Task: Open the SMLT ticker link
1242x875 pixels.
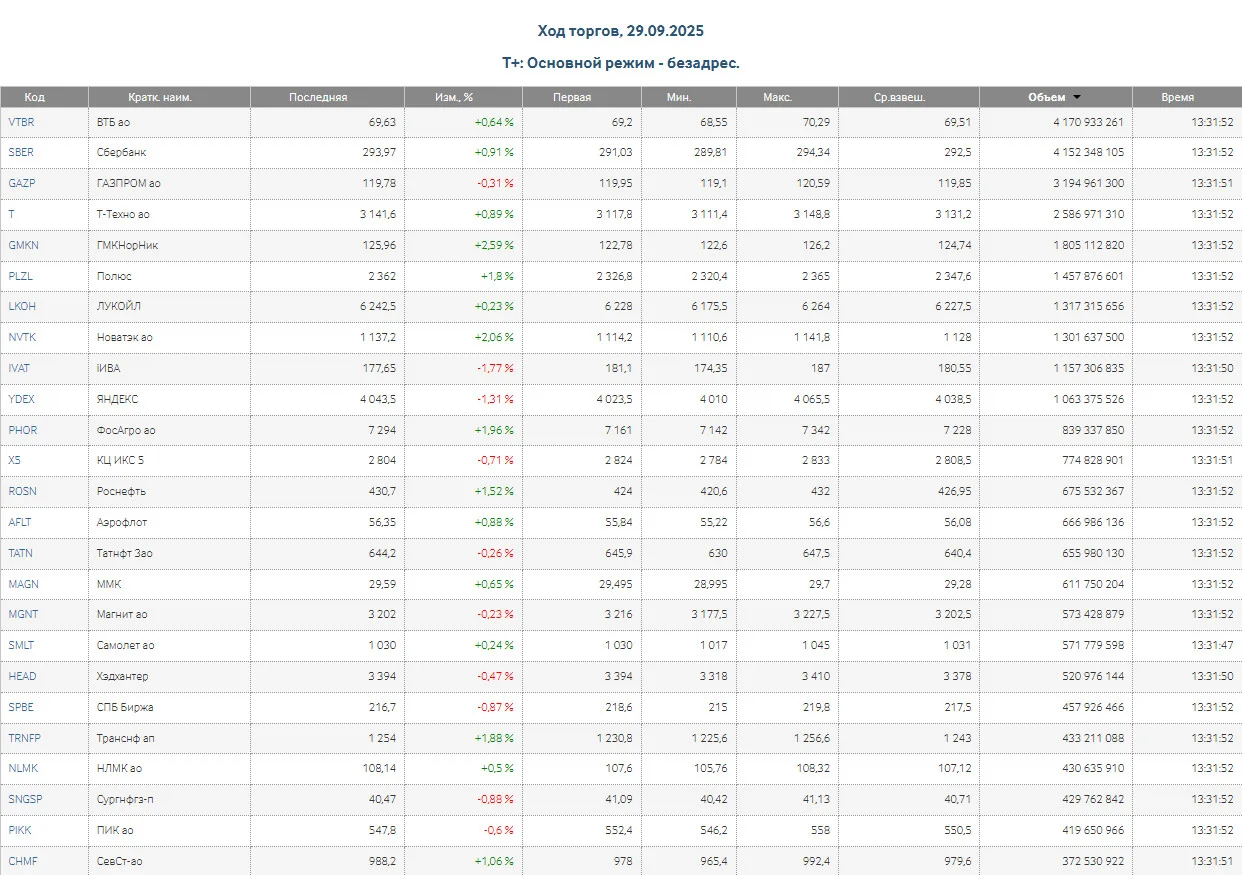Action: click(21, 646)
